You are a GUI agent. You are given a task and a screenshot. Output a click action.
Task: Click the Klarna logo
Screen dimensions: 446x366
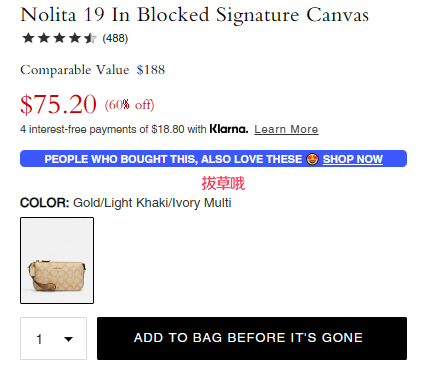(229, 129)
